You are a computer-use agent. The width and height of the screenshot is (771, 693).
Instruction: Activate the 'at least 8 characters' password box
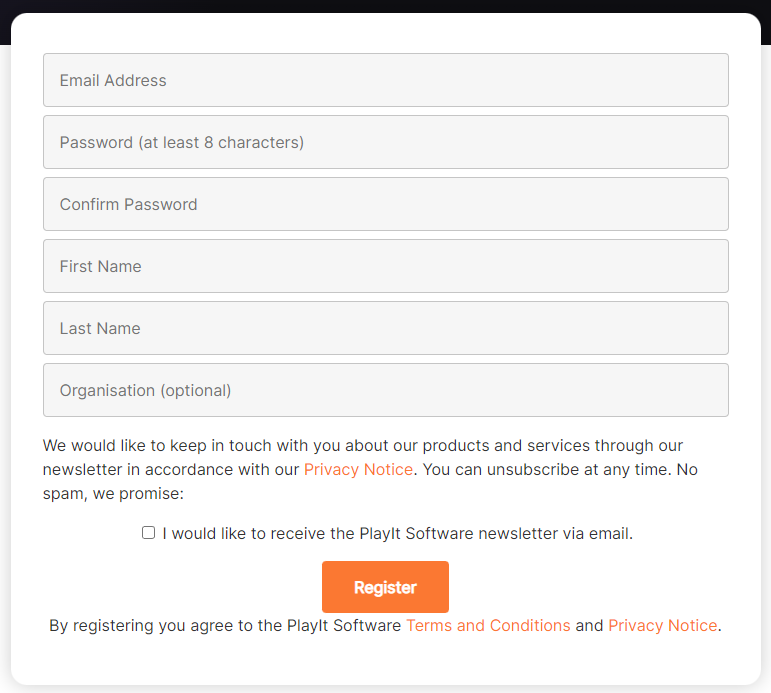385,142
